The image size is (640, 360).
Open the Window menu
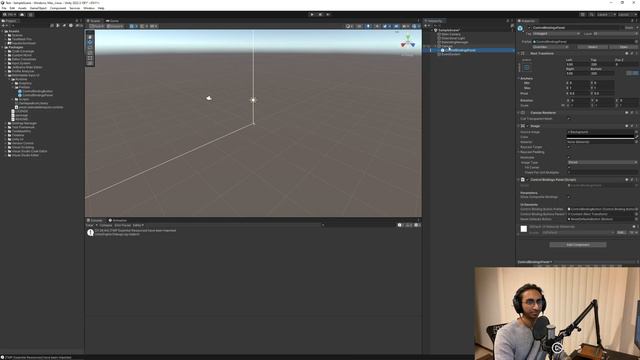pyautogui.click(x=89, y=8)
